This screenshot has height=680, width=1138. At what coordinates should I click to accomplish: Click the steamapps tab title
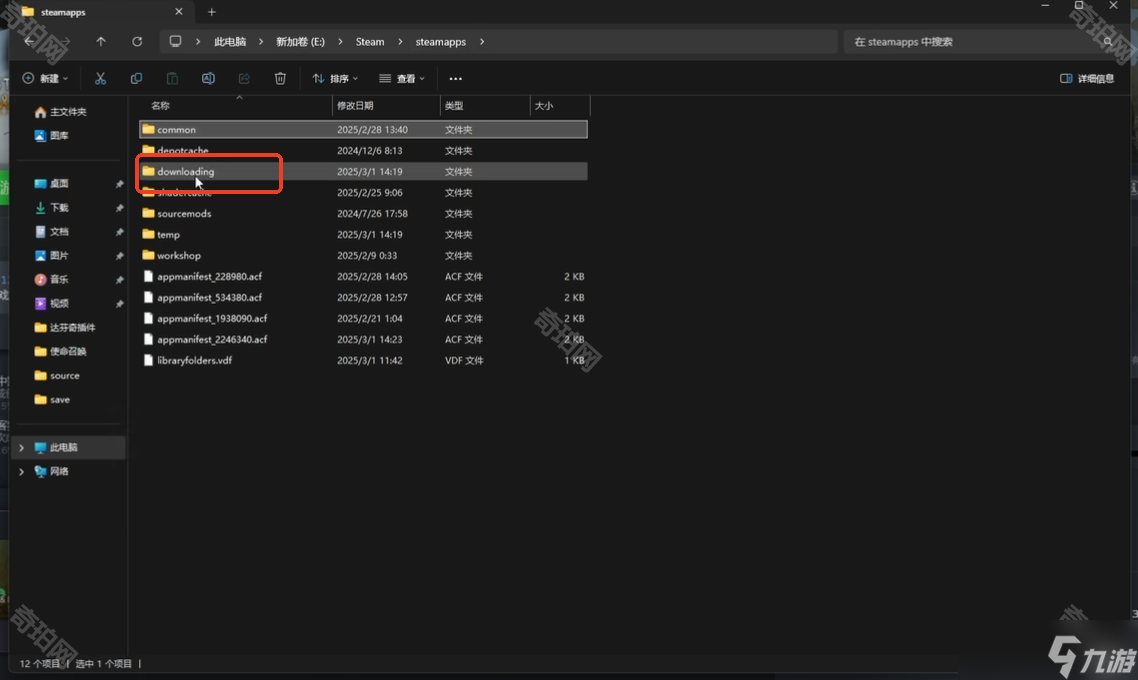(x=62, y=12)
